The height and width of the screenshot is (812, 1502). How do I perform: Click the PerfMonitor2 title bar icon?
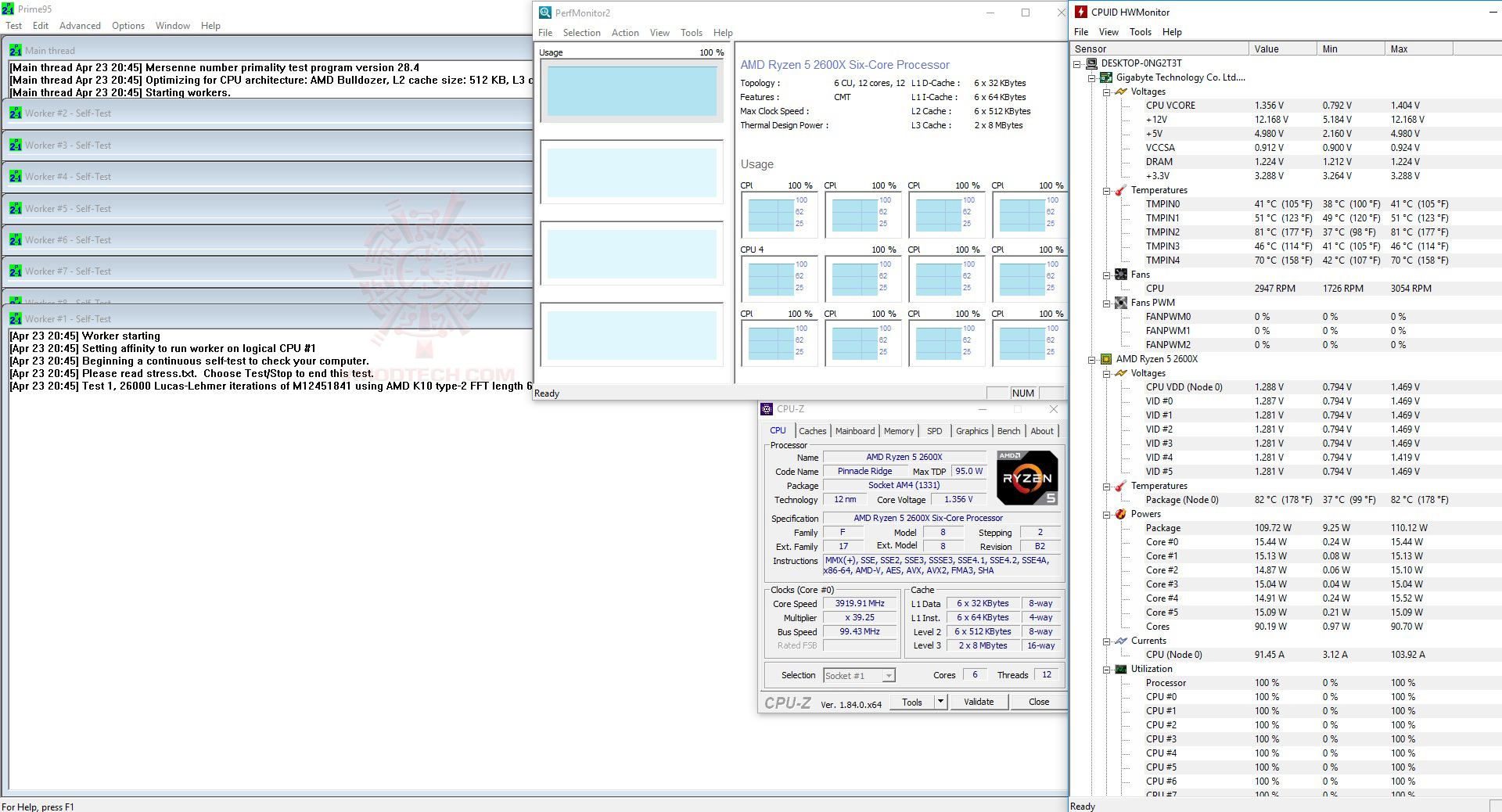click(545, 13)
